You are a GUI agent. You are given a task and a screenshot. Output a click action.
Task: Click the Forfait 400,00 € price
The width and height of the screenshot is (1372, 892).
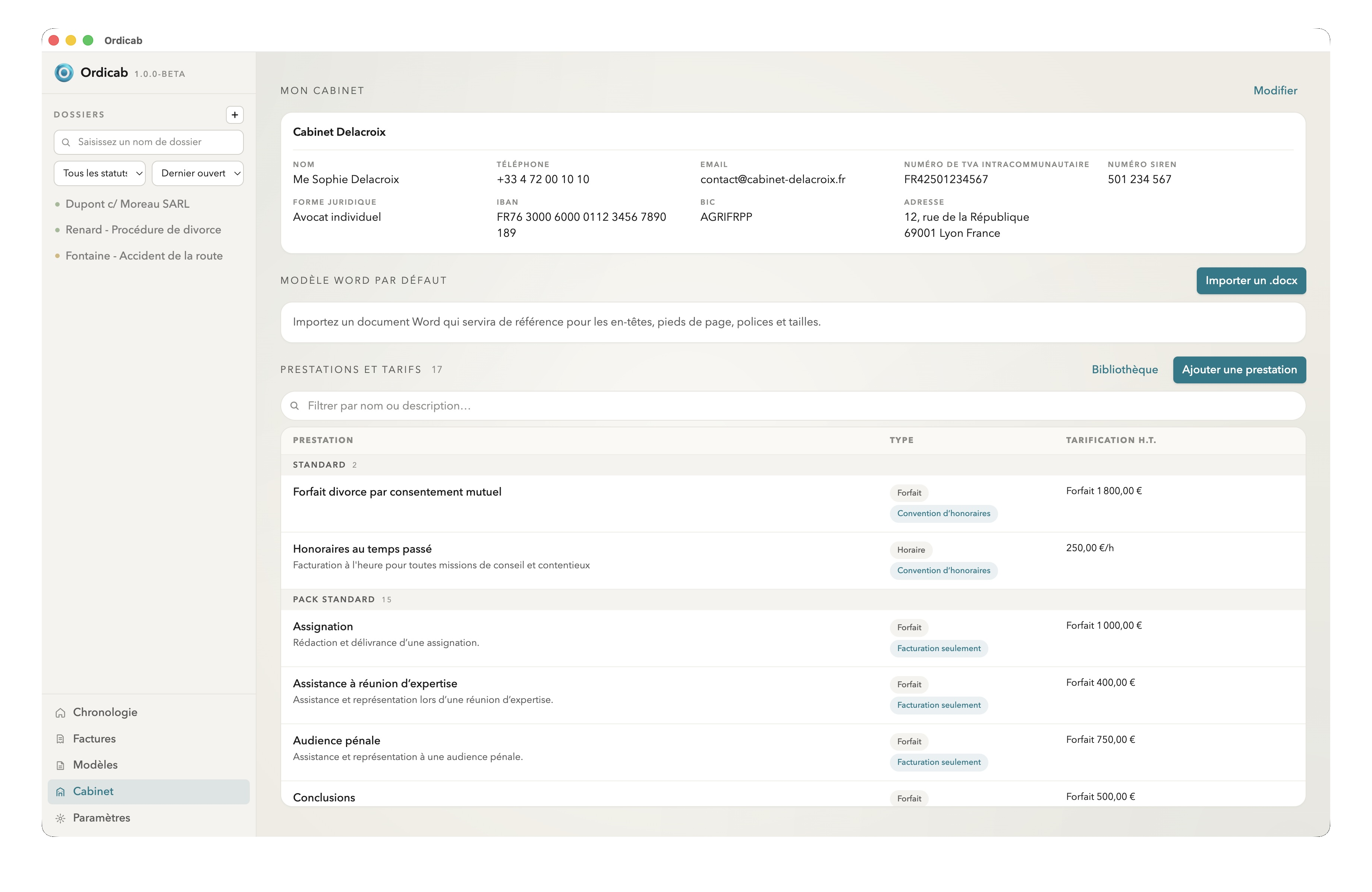tap(1100, 683)
